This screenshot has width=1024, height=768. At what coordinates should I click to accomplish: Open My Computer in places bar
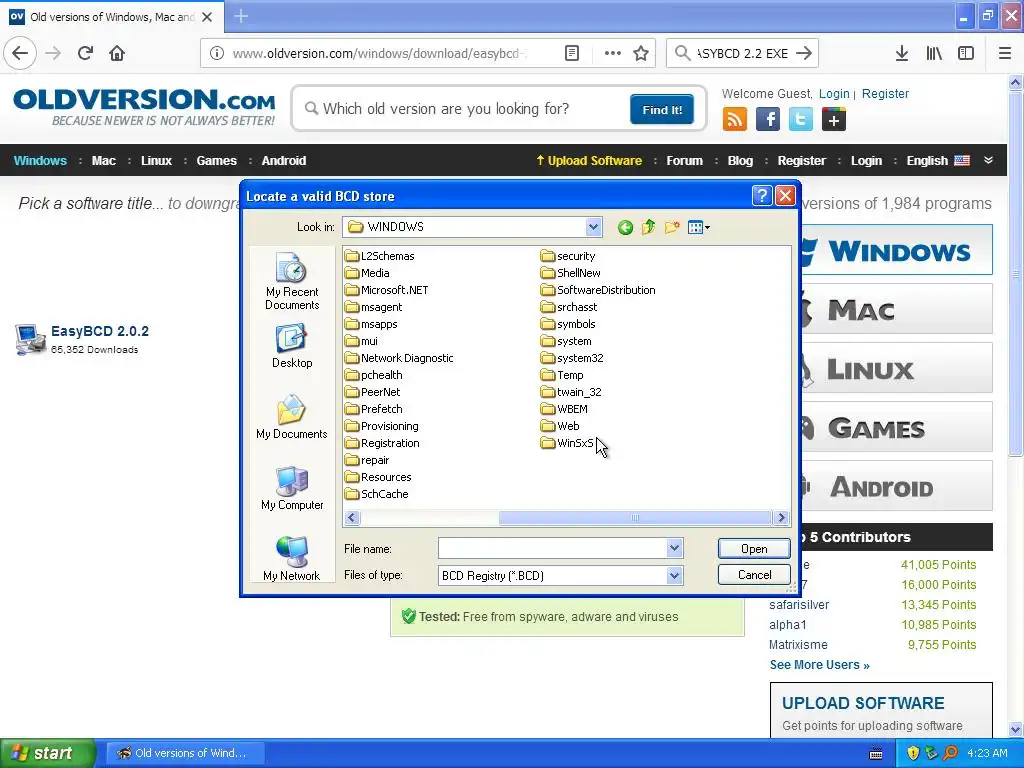pos(292,488)
